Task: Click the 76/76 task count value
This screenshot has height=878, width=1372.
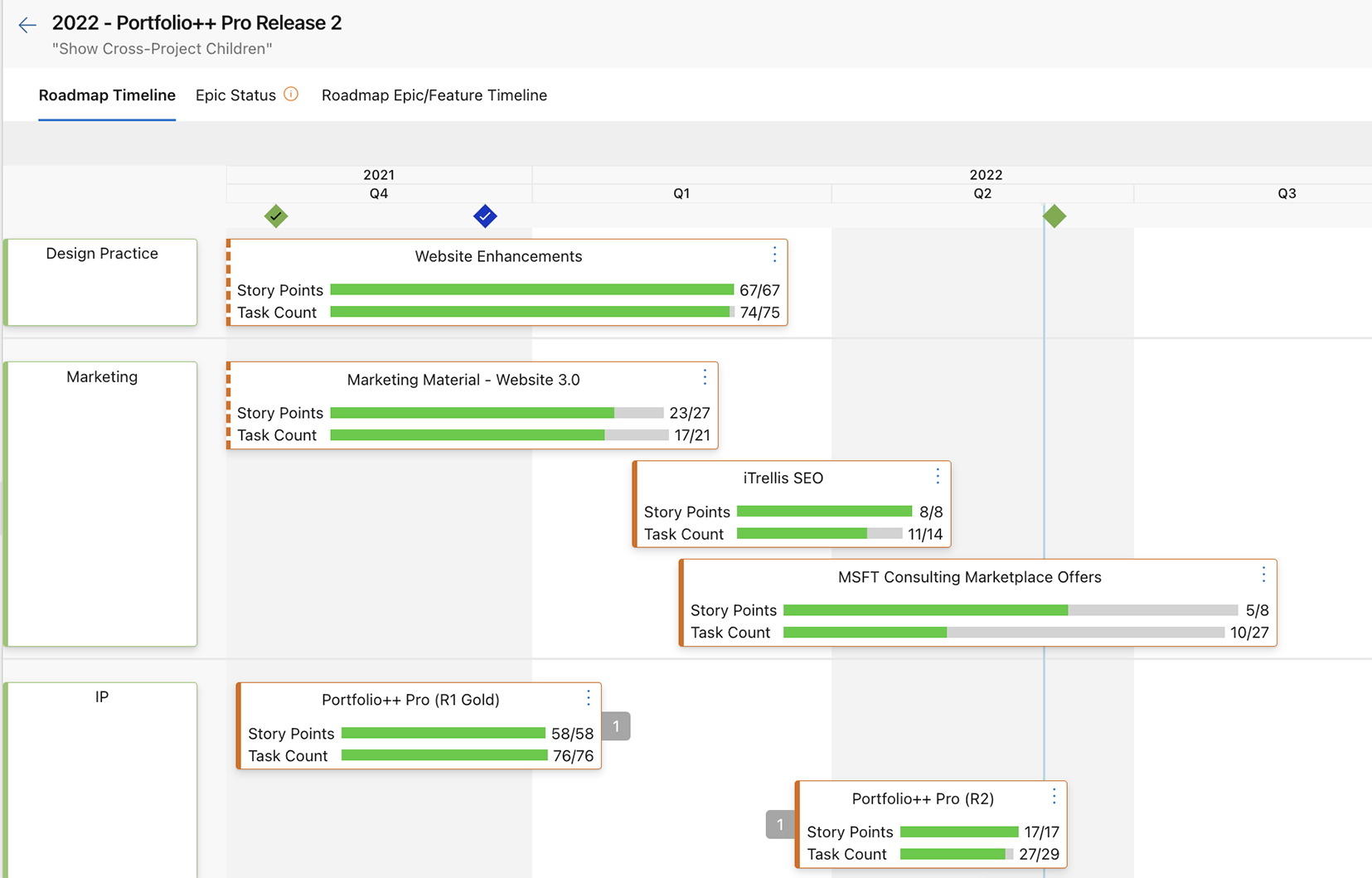Action: (574, 756)
